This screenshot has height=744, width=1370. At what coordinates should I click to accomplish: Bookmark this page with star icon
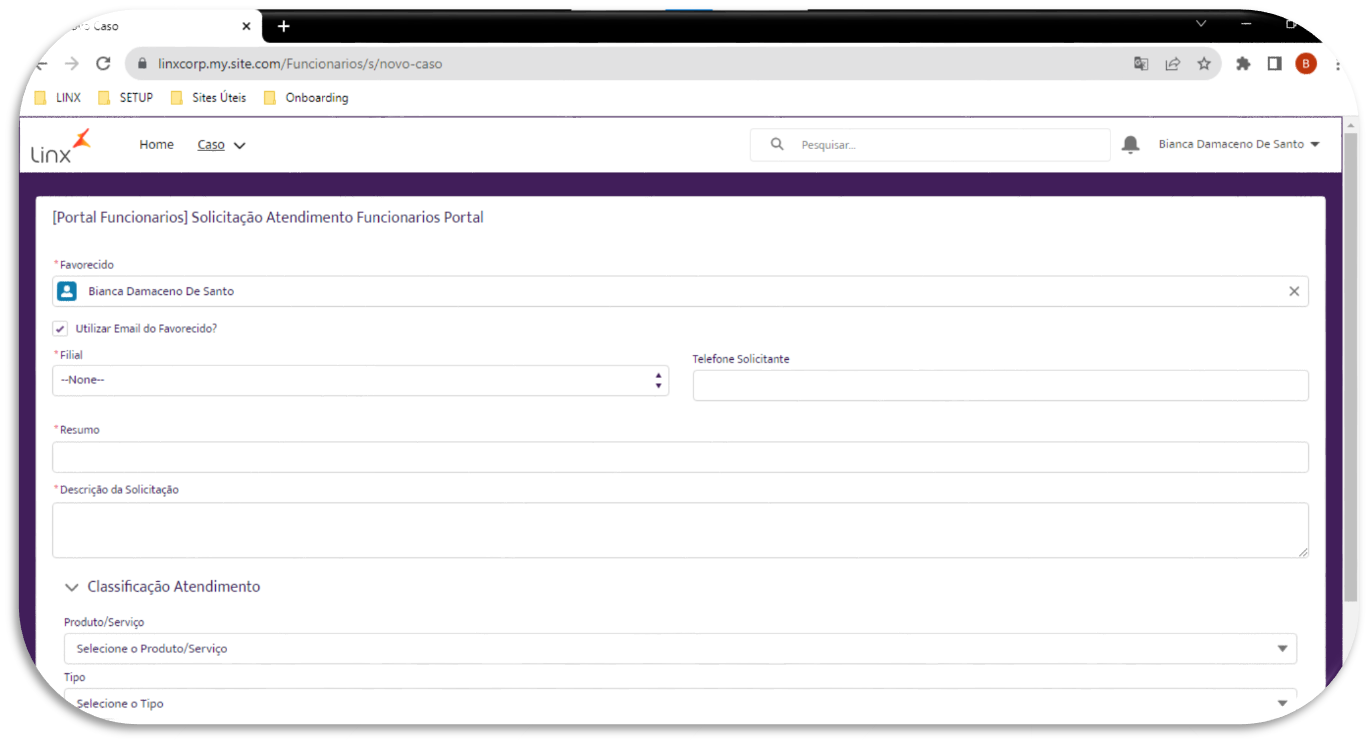1204,64
